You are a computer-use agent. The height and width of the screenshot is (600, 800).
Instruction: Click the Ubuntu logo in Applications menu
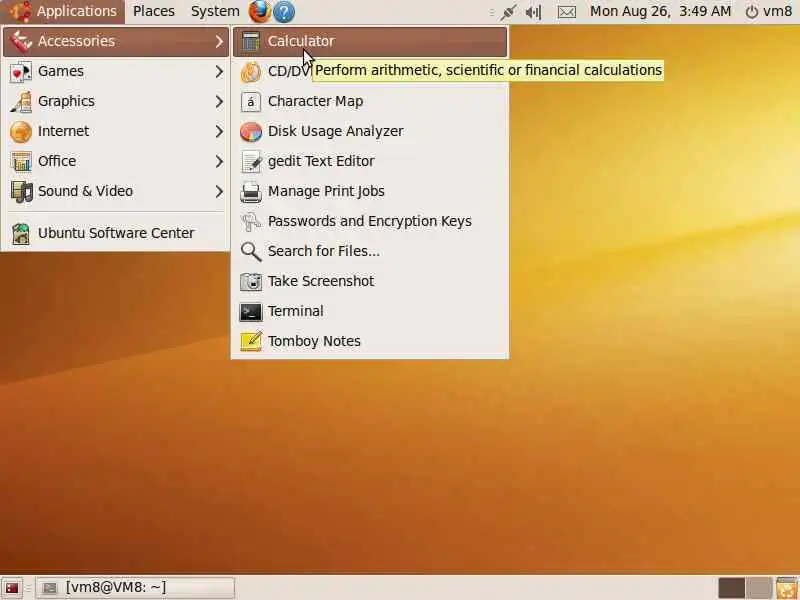pos(20,11)
